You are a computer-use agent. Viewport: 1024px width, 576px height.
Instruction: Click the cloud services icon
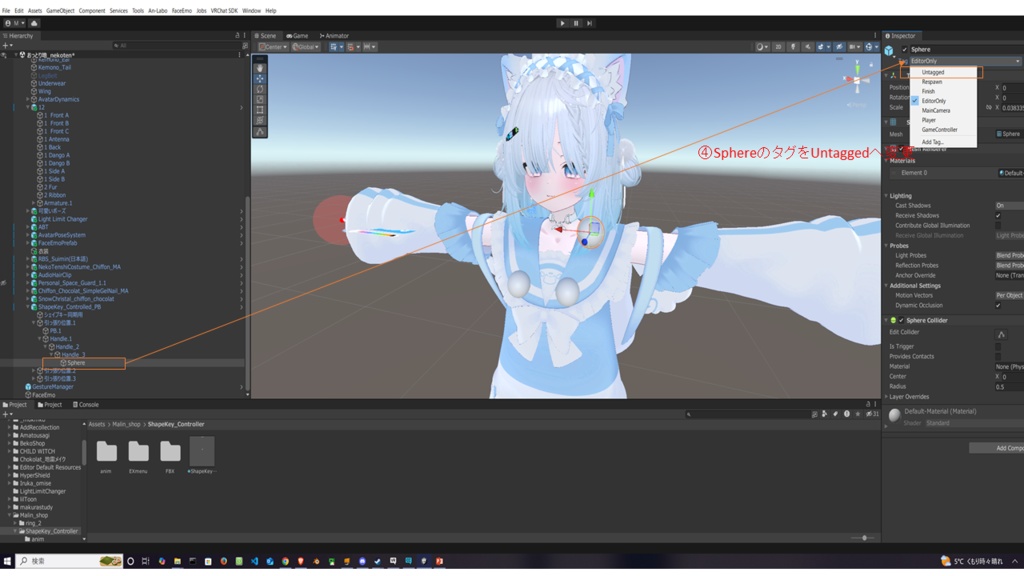(x=34, y=23)
